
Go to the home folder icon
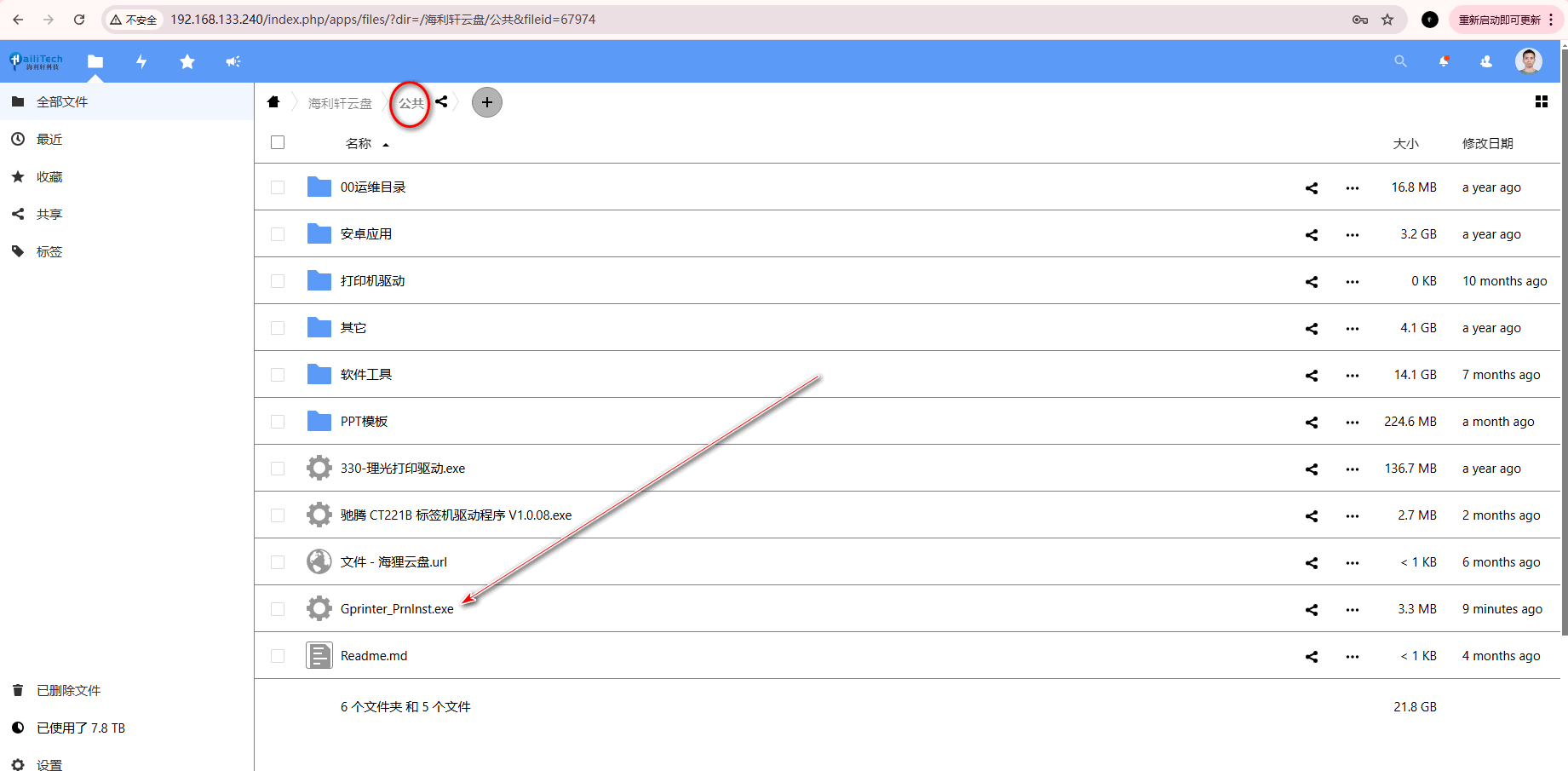click(x=273, y=102)
